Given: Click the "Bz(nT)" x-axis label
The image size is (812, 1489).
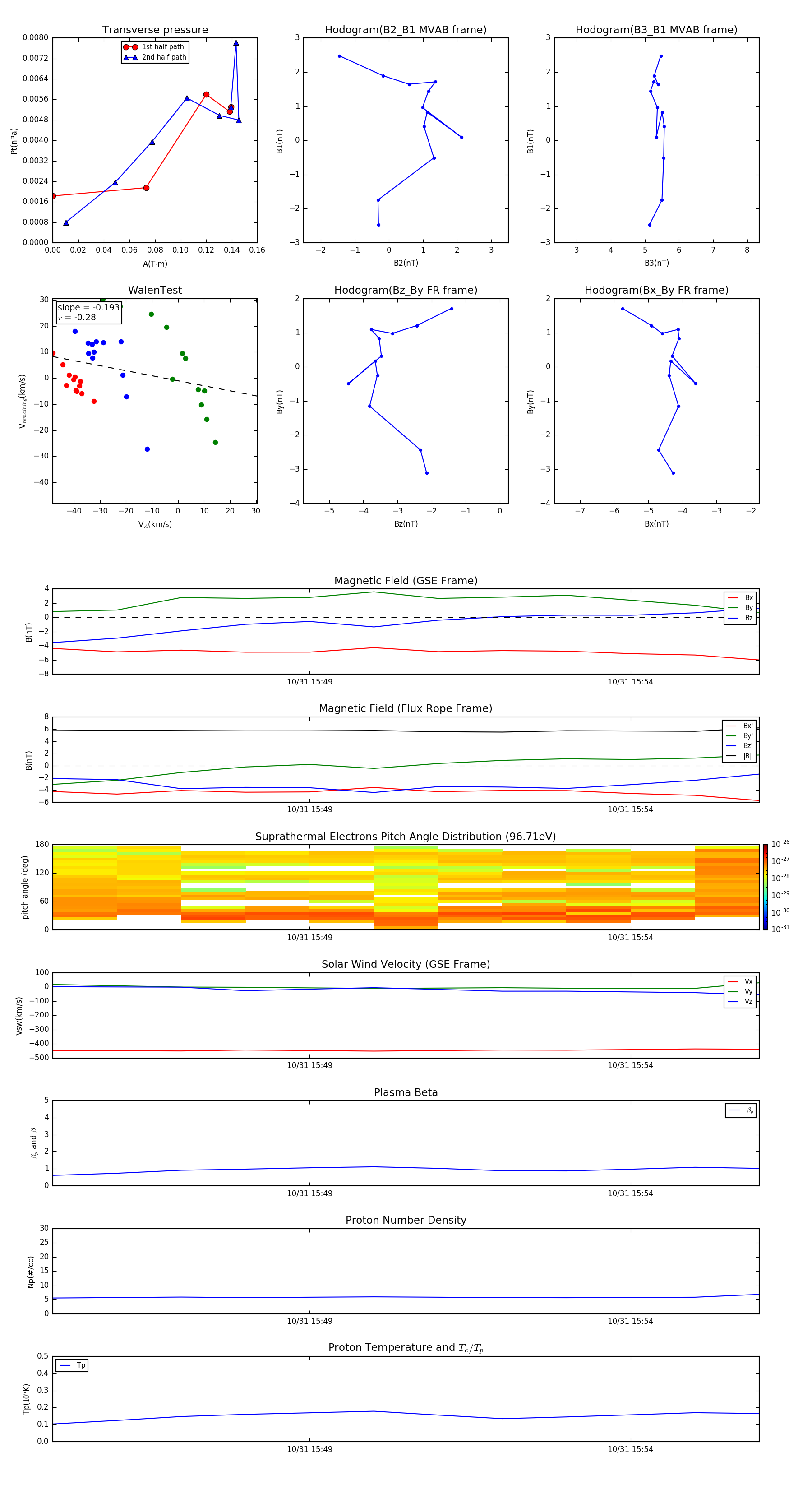Looking at the screenshot, I should [x=406, y=524].
